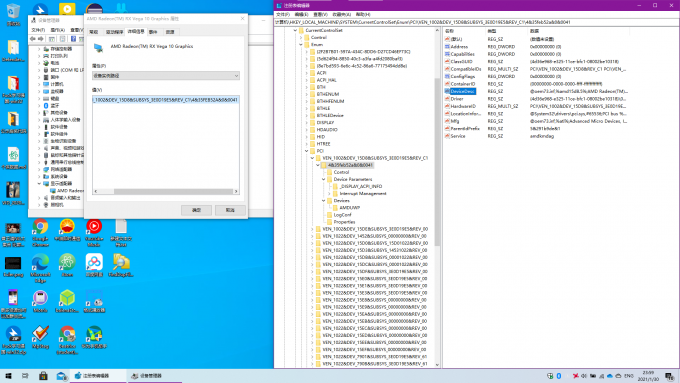Open the Recycle Bin icon

(13, 14)
